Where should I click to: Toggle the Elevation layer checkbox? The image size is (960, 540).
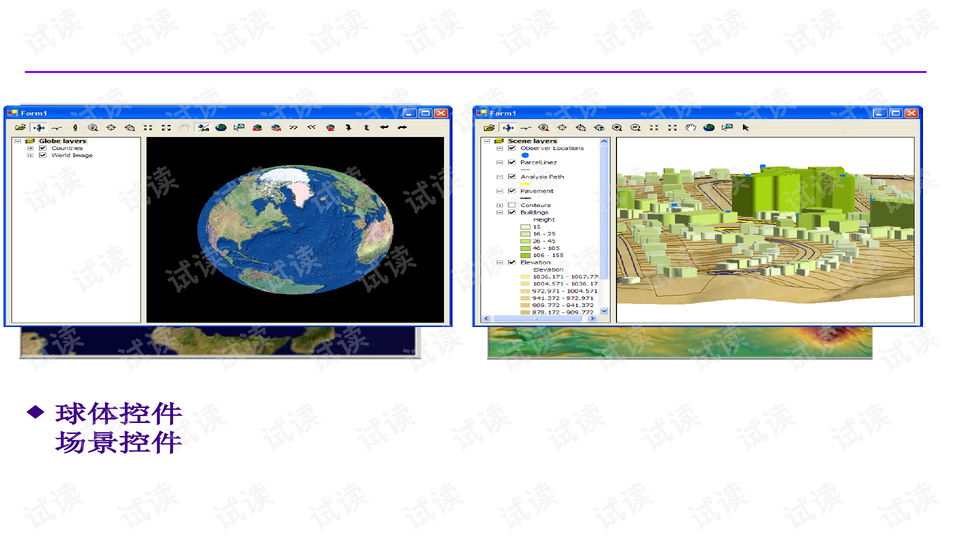[512, 262]
